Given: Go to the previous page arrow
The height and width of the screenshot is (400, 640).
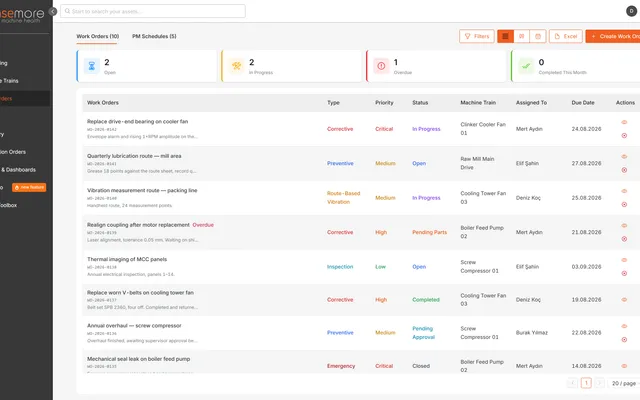Looking at the screenshot, I should (573, 383).
